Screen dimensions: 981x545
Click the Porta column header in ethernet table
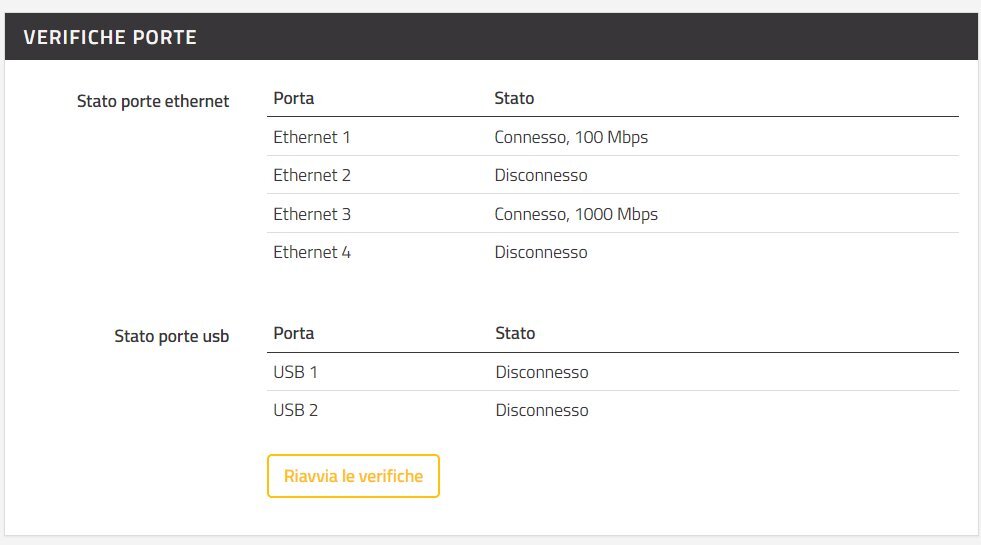point(293,98)
